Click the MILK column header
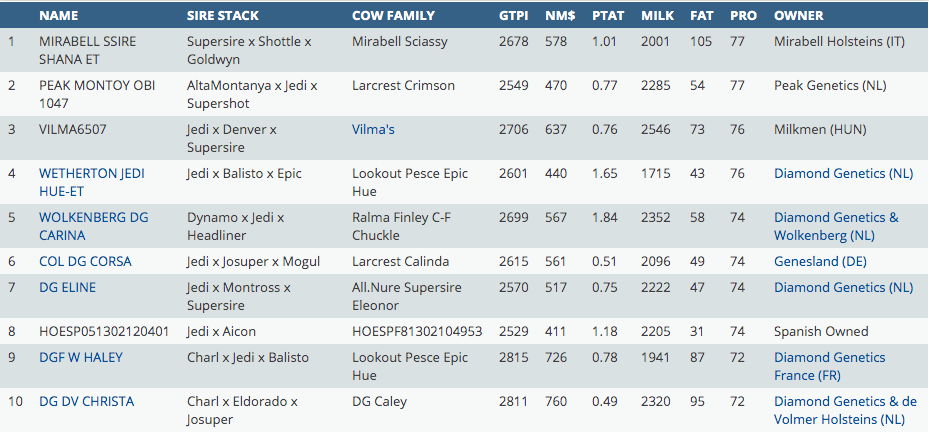The width and height of the screenshot is (929, 433). (656, 16)
